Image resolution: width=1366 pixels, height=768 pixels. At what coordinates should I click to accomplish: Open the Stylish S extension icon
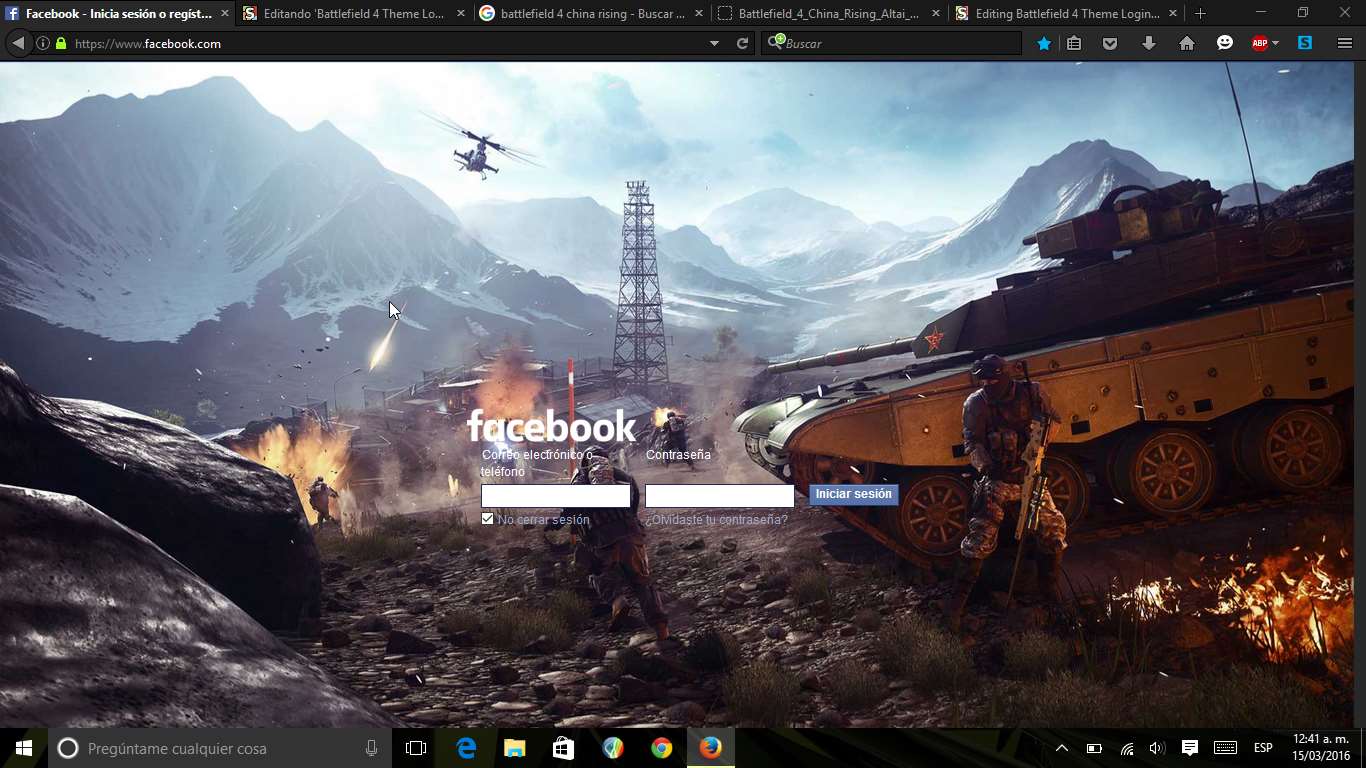(1305, 43)
